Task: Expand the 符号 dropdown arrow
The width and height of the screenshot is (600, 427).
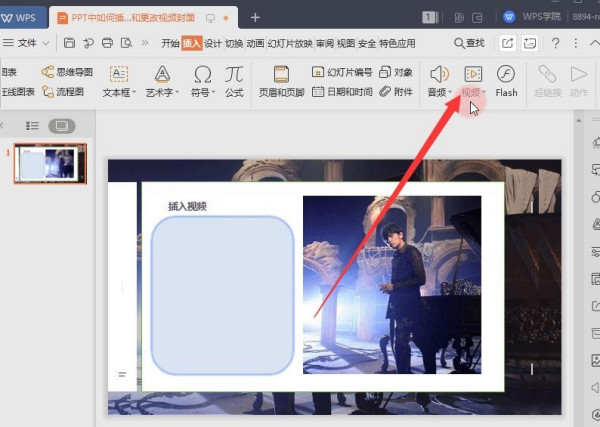Action: point(213,93)
